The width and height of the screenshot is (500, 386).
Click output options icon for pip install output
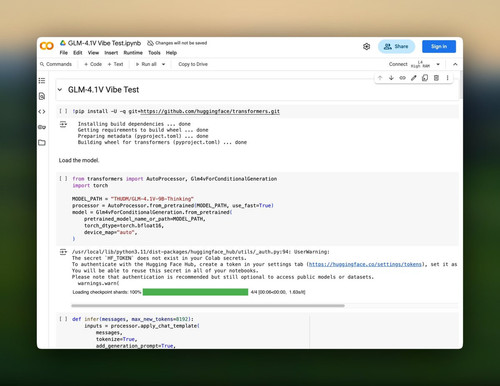tap(63, 124)
